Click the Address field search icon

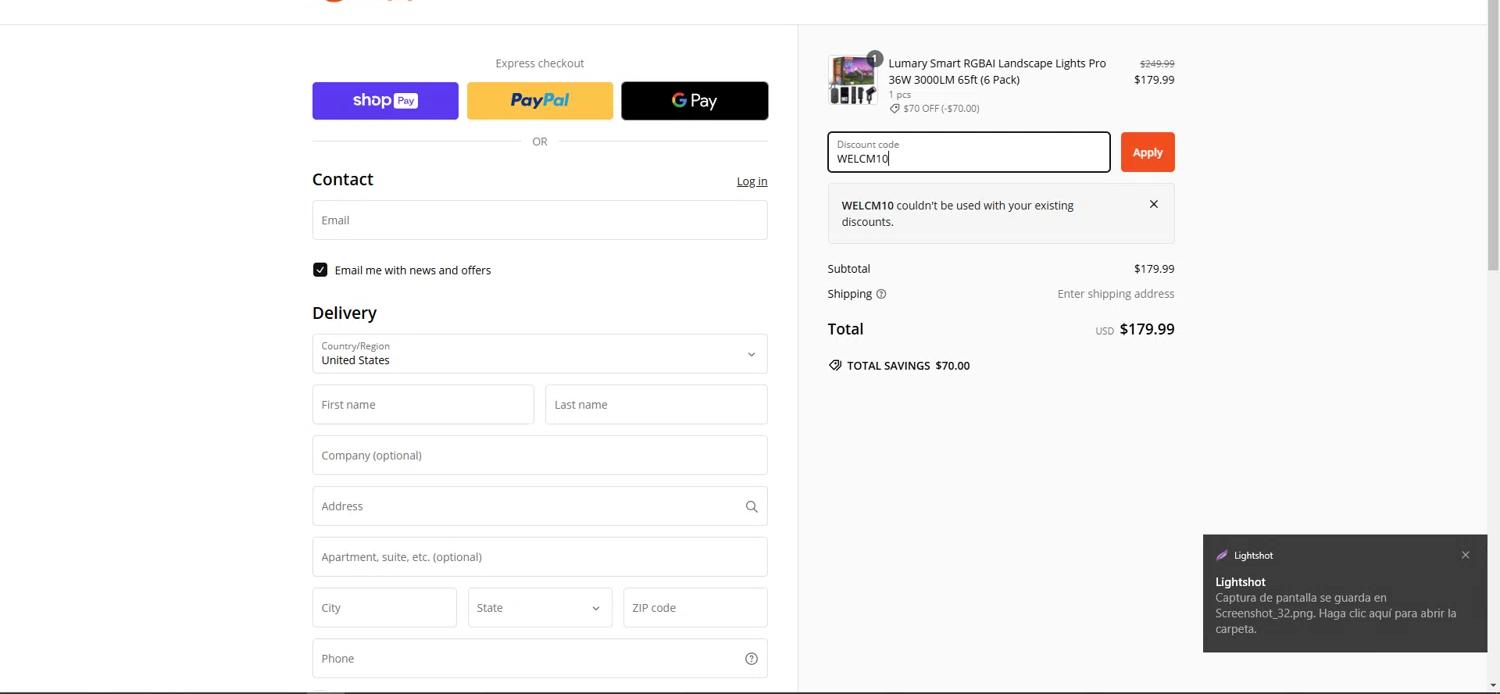coord(751,507)
